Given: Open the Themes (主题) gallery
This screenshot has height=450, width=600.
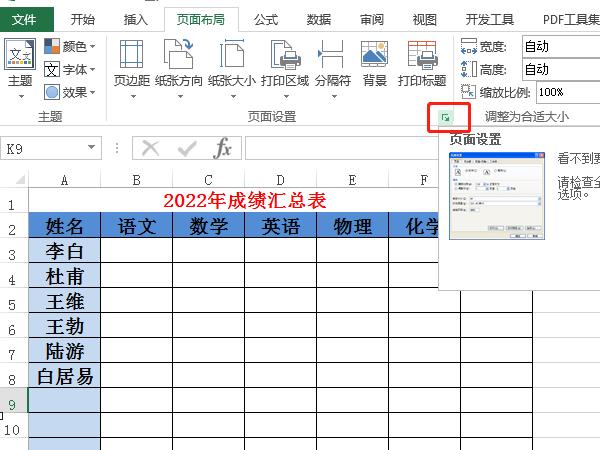Looking at the screenshot, I should pyautogui.click(x=20, y=62).
